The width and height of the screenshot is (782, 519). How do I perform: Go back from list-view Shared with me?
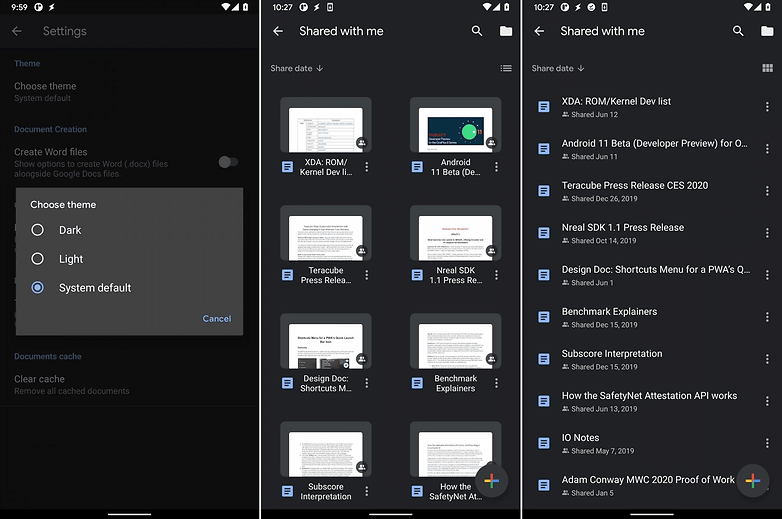pos(539,31)
